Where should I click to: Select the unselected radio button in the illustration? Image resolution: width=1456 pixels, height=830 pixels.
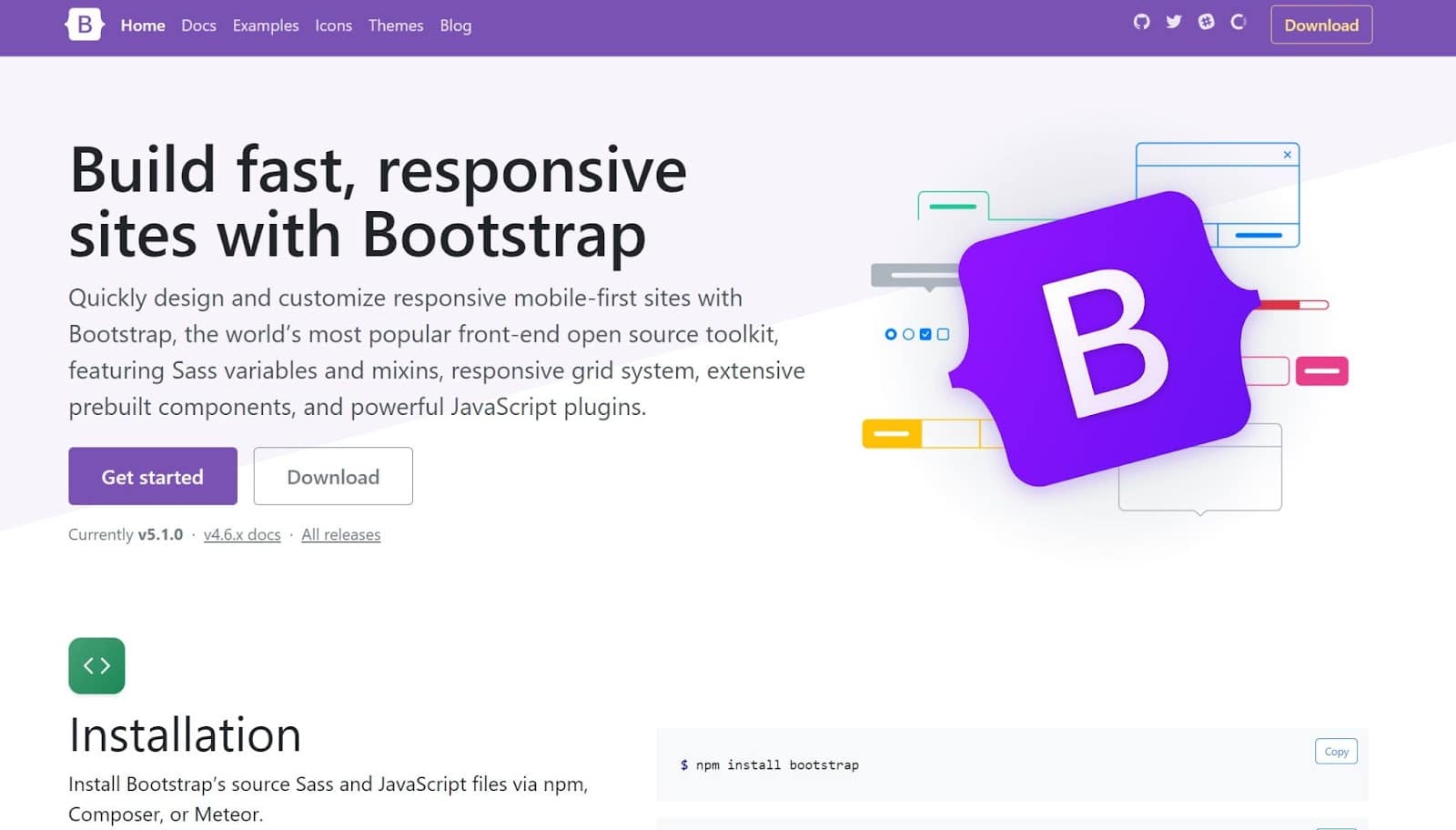point(908,334)
